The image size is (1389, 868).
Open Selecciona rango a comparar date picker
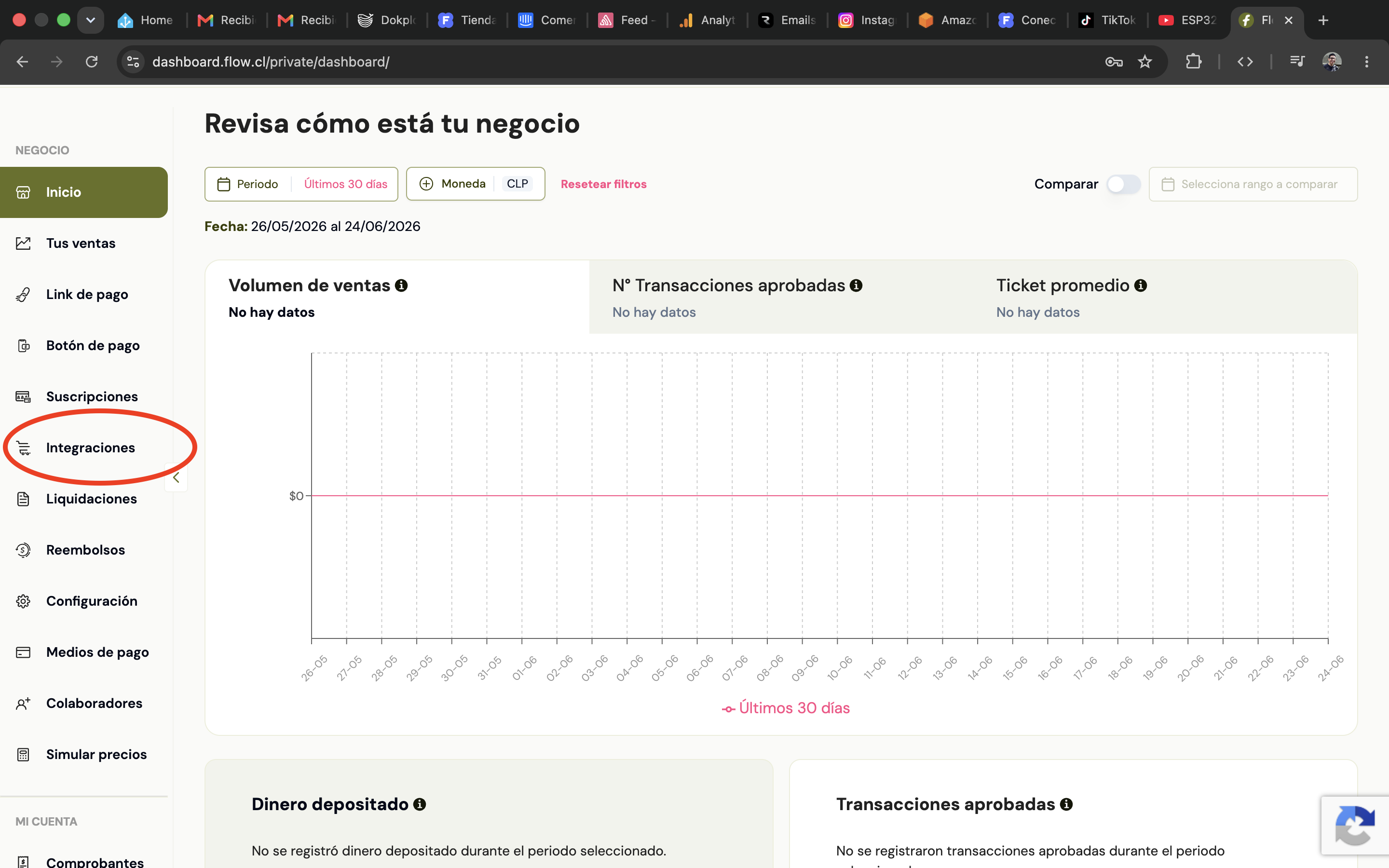pyautogui.click(x=1253, y=184)
